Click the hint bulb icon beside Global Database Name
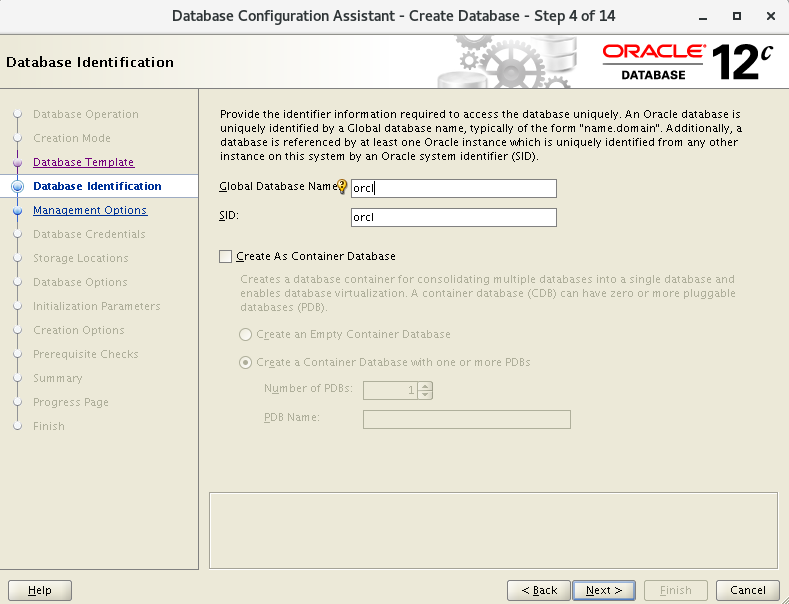Image resolution: width=789 pixels, height=604 pixels. (342, 187)
